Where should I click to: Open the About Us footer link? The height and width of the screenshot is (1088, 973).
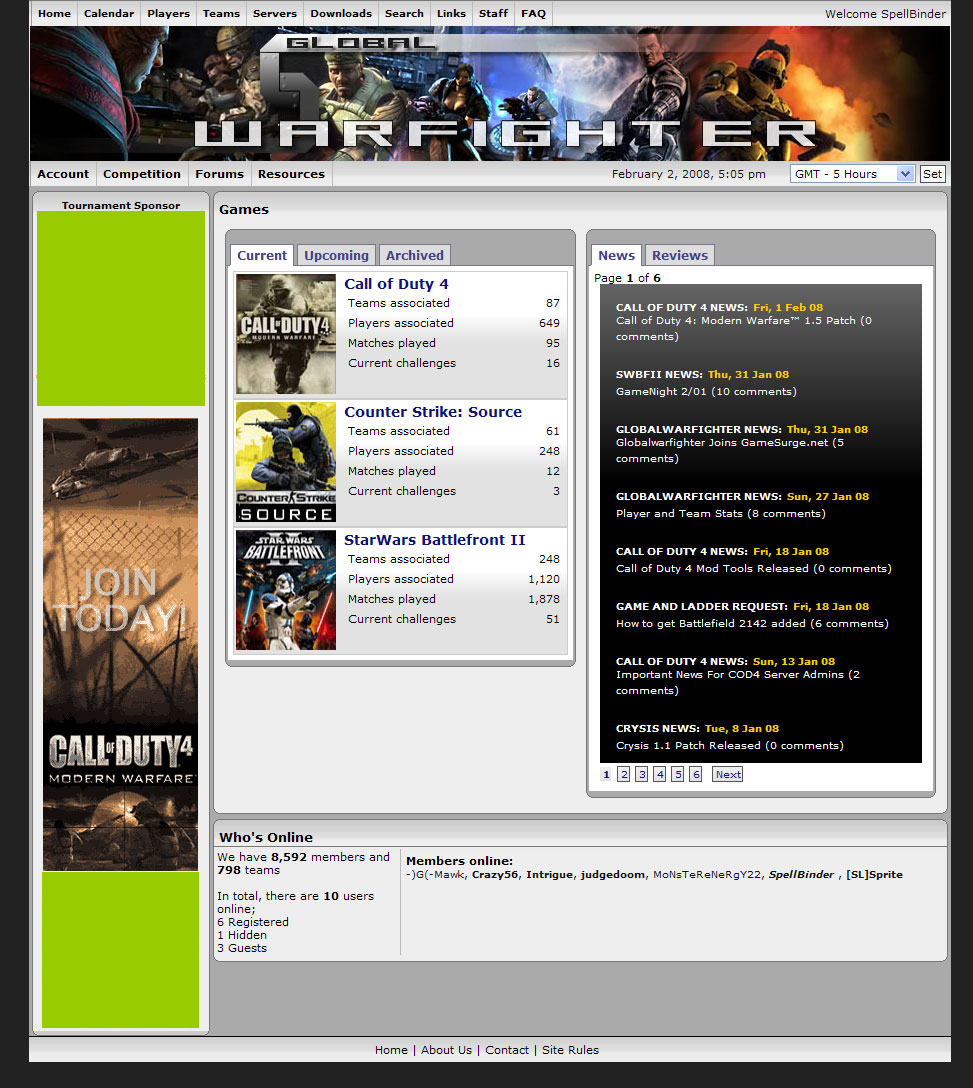446,1050
